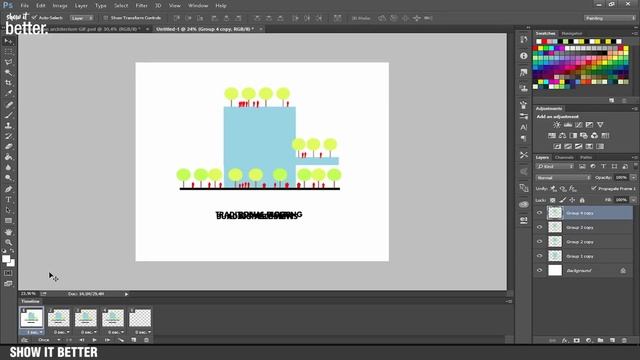
Task: Toggle Propagate Frame 1 checkbox
Action: (593, 188)
